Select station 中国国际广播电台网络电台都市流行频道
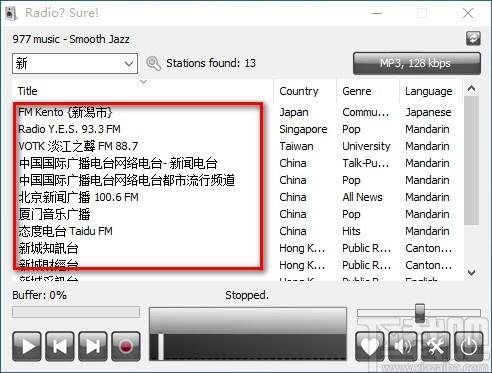Screen dimensions: 492x373 [127, 180]
